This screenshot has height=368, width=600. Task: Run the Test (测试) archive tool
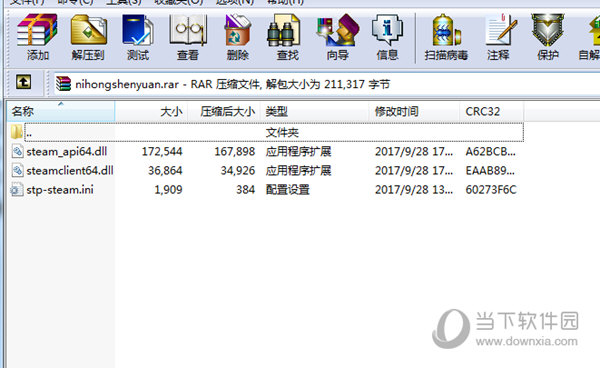(x=138, y=37)
